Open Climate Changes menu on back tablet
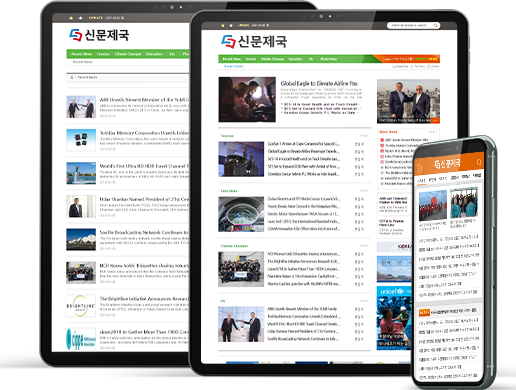The image size is (516, 390). click(128, 54)
